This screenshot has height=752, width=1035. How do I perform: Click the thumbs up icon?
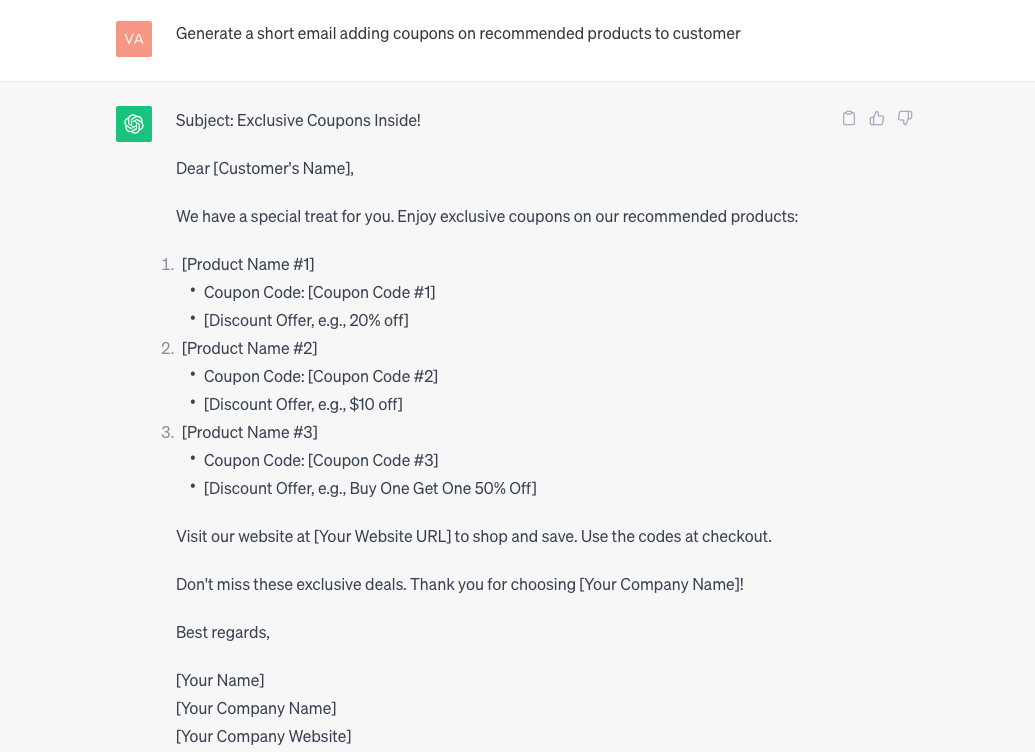(877, 118)
